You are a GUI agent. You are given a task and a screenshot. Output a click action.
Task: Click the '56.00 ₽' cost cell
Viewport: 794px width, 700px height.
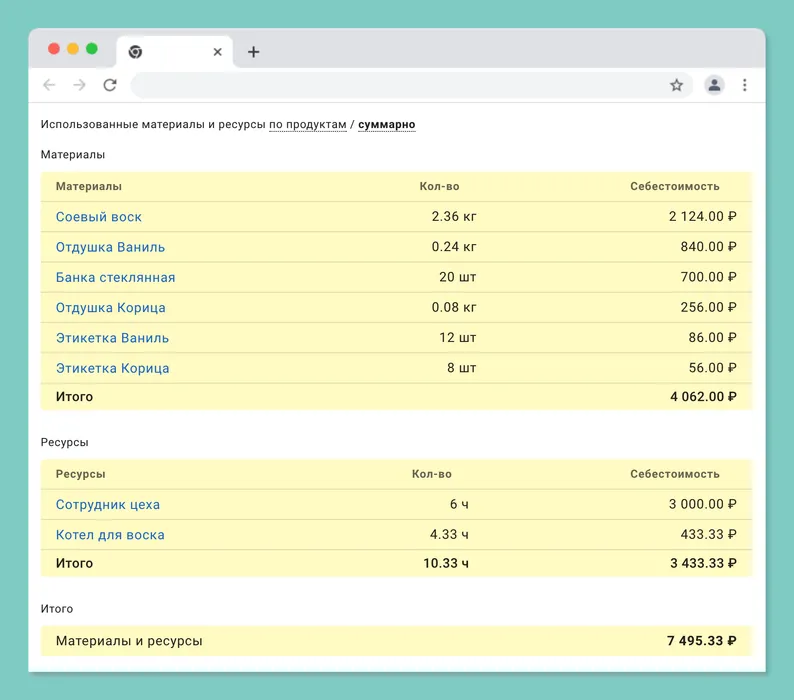click(x=712, y=368)
